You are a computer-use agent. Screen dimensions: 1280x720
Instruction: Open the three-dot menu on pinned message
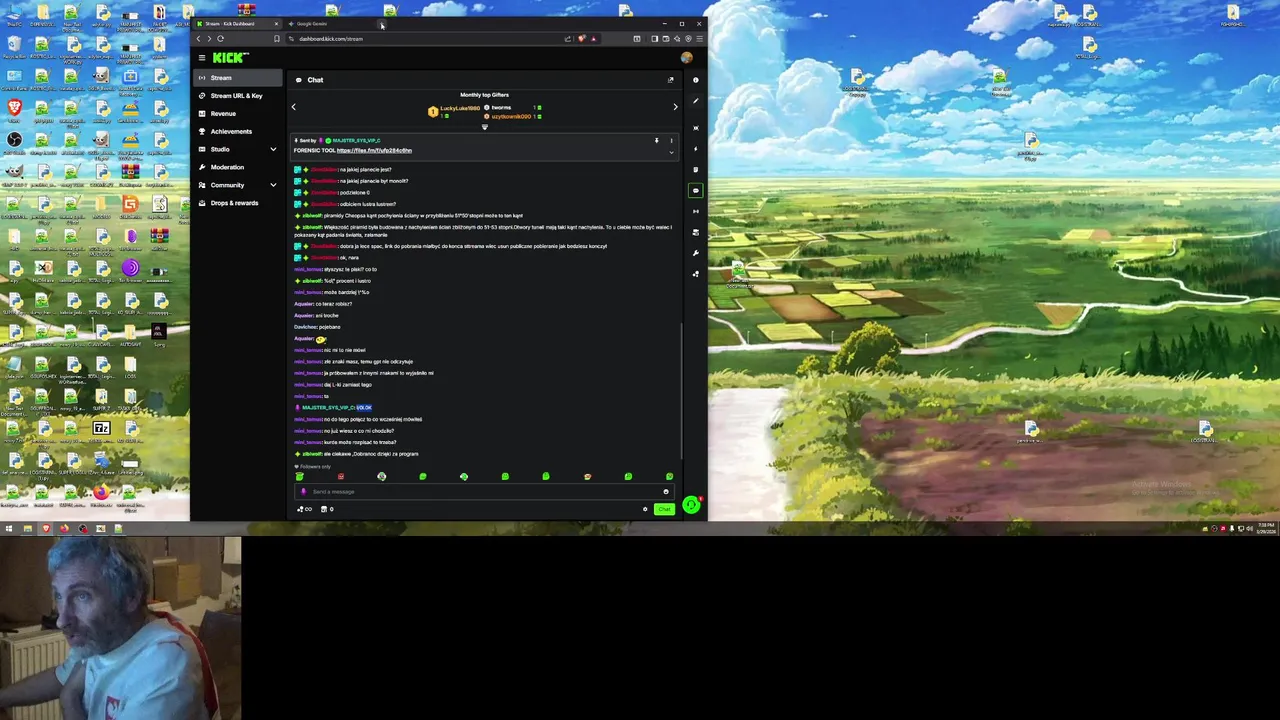[x=671, y=141]
